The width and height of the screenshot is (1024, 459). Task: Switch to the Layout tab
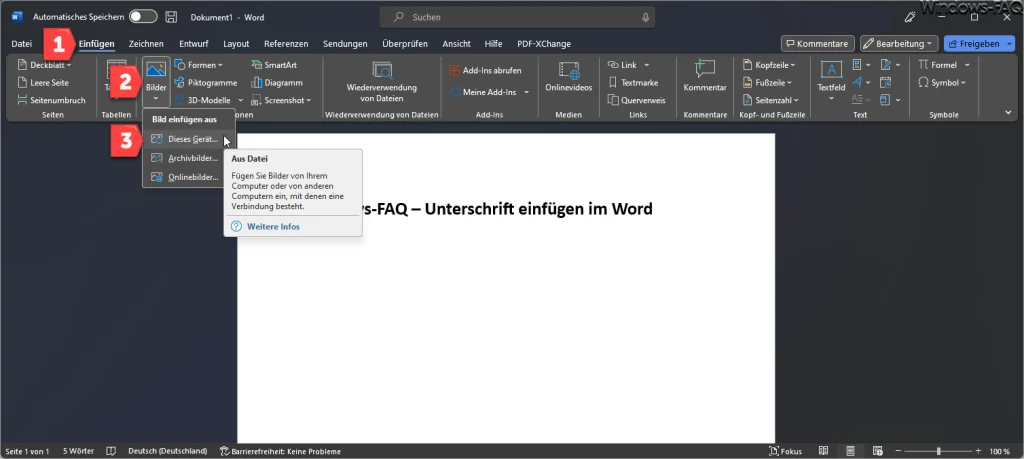tap(236, 44)
